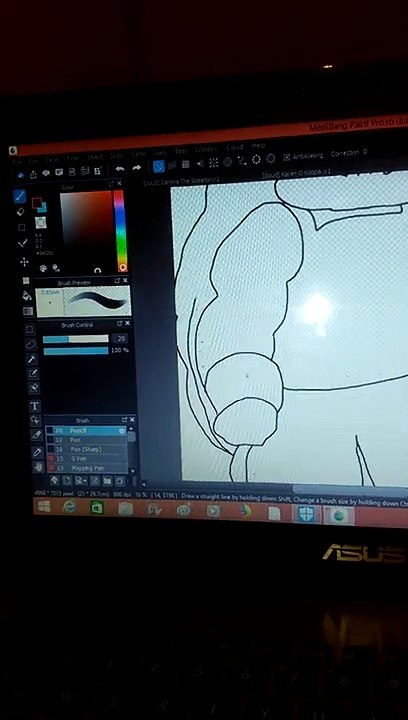The width and height of the screenshot is (408, 720).
Task: Select the Bucket fill tool
Action: coord(27,296)
